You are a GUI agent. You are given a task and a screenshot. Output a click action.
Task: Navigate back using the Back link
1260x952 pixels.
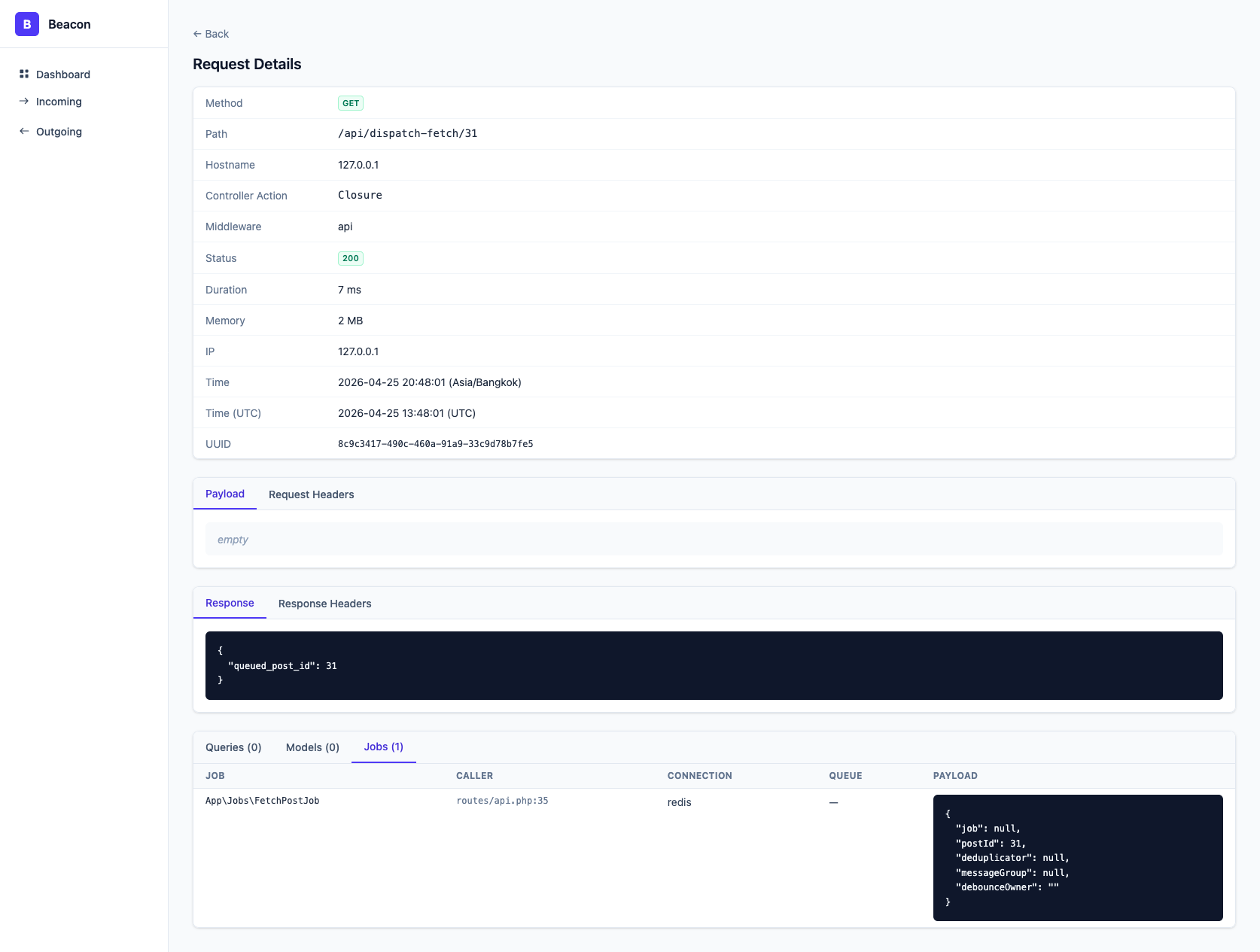[211, 33]
